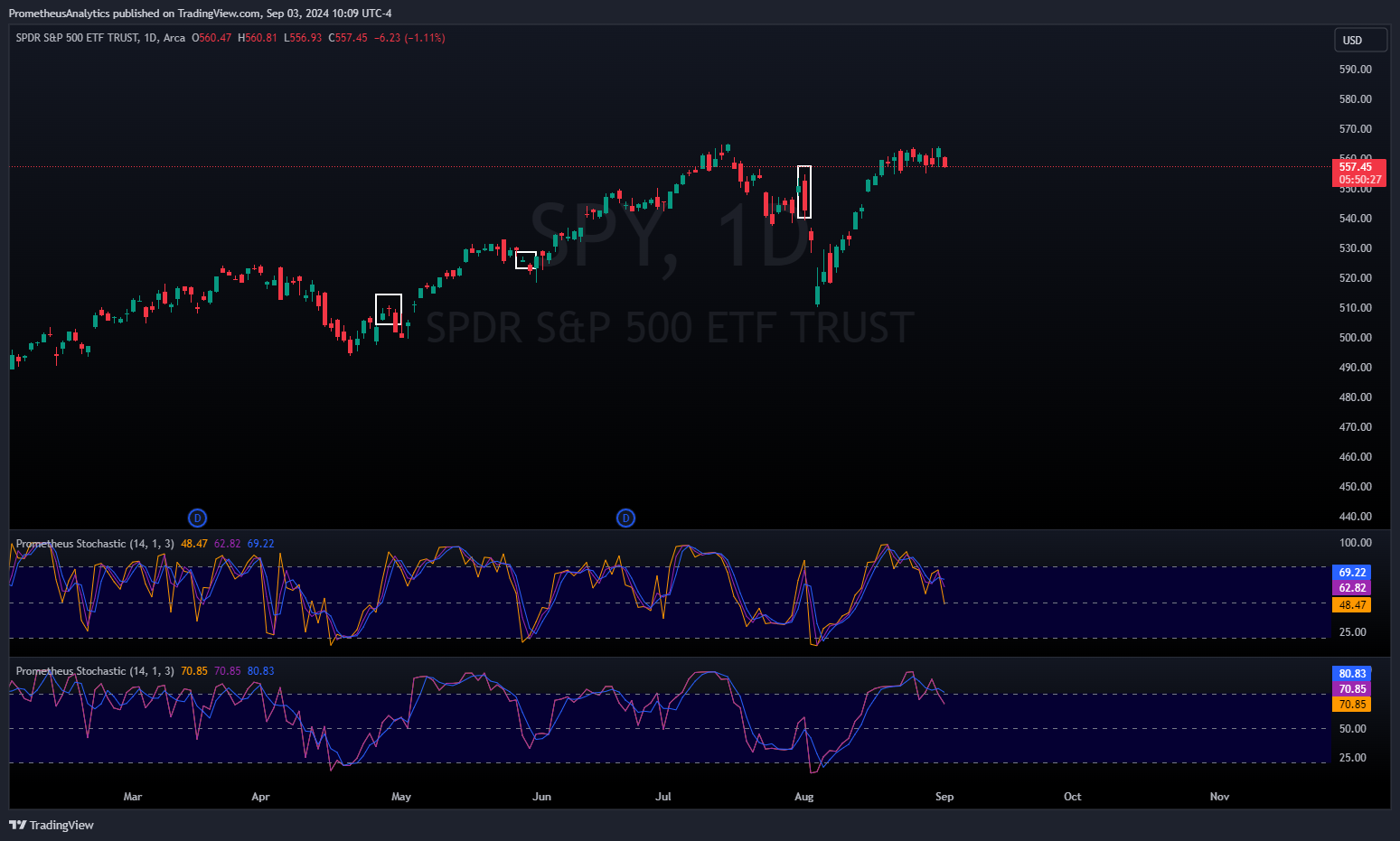The image size is (1400, 841).
Task: Click the 50.00 label on lower stochastic axis
Action: 1352,729
